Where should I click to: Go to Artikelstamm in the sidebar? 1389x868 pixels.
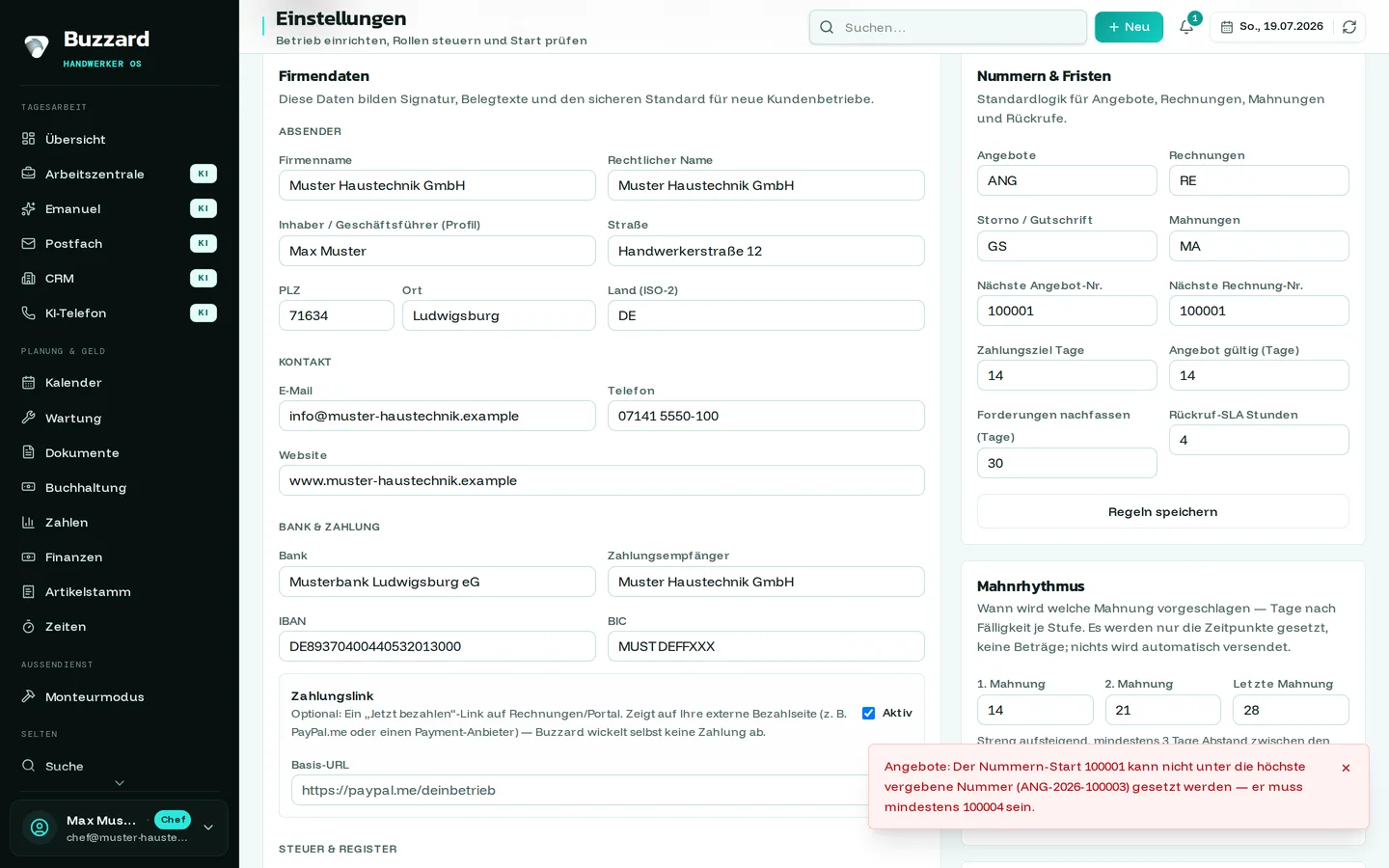pos(120,591)
